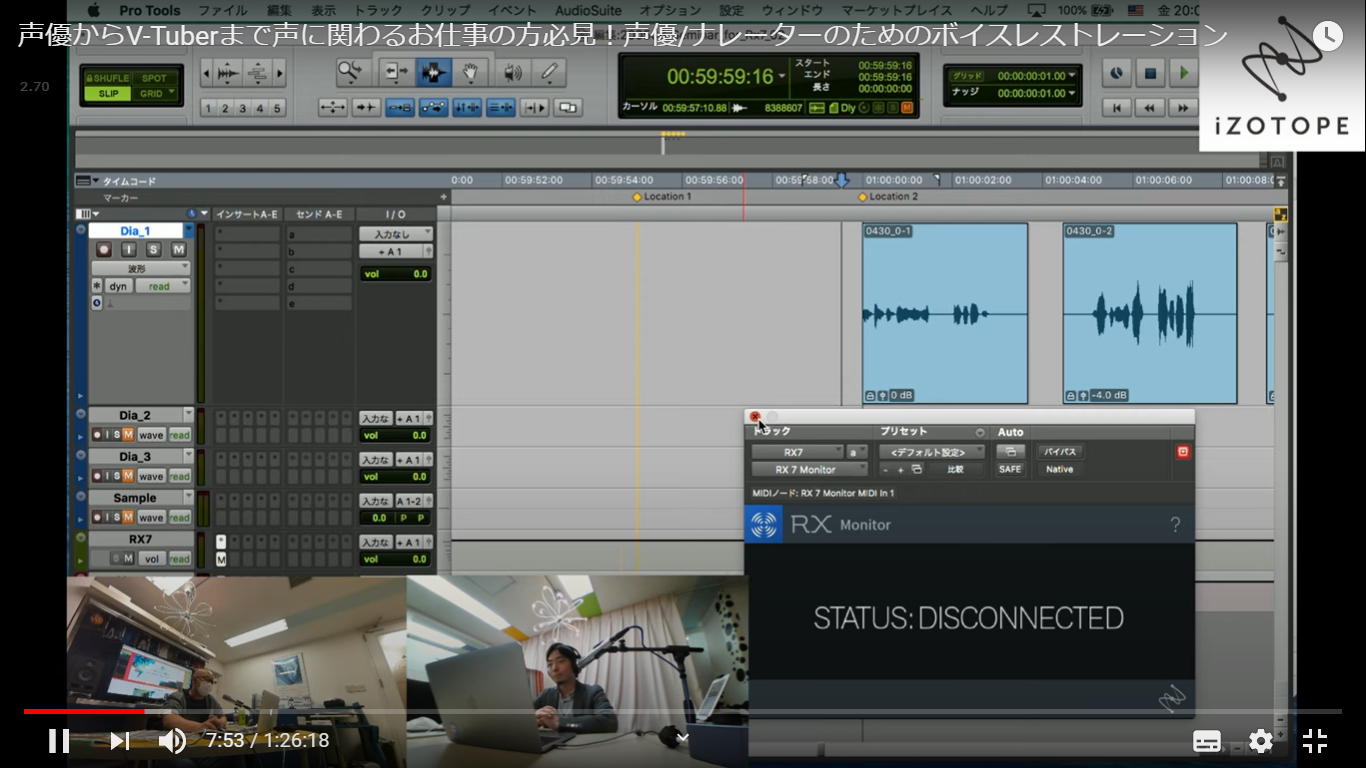Click the Zoom Toggle four-arrow icon

pos(333,108)
